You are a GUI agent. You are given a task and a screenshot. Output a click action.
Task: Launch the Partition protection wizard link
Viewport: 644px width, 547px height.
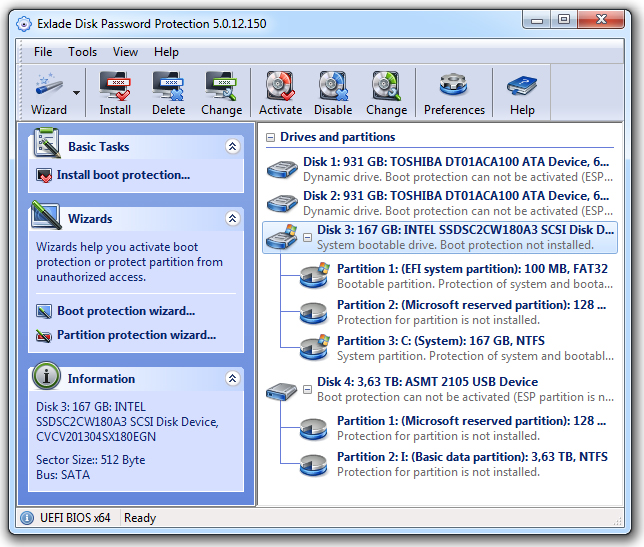pos(136,335)
